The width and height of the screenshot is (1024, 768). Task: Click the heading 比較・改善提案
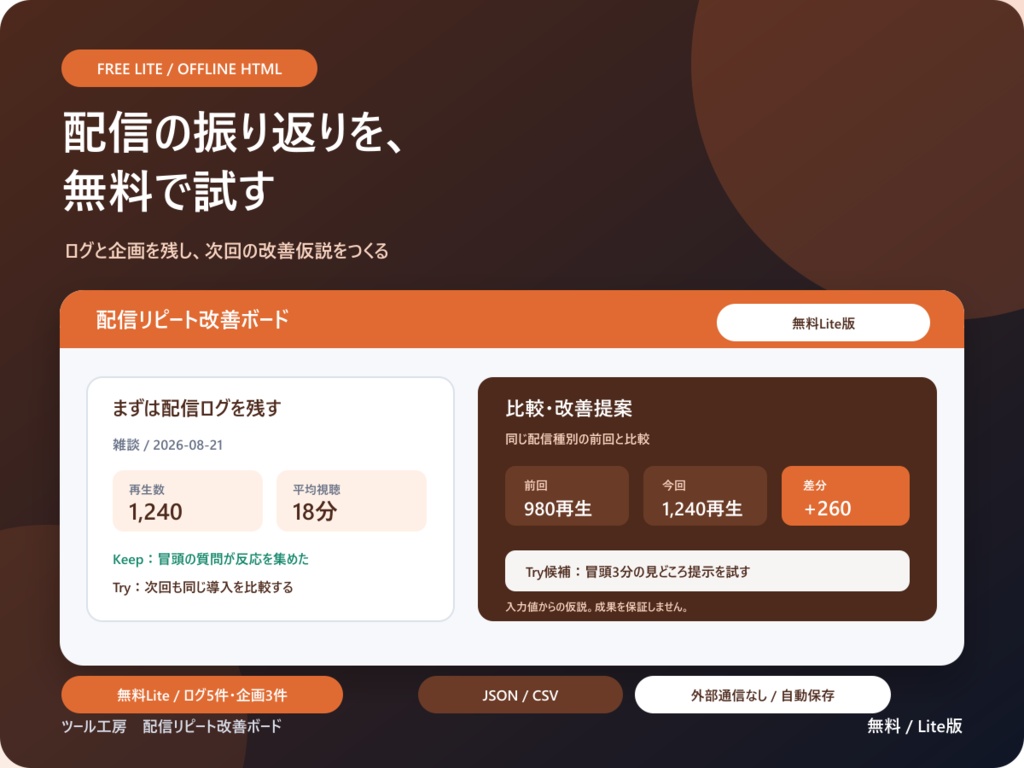(x=569, y=408)
